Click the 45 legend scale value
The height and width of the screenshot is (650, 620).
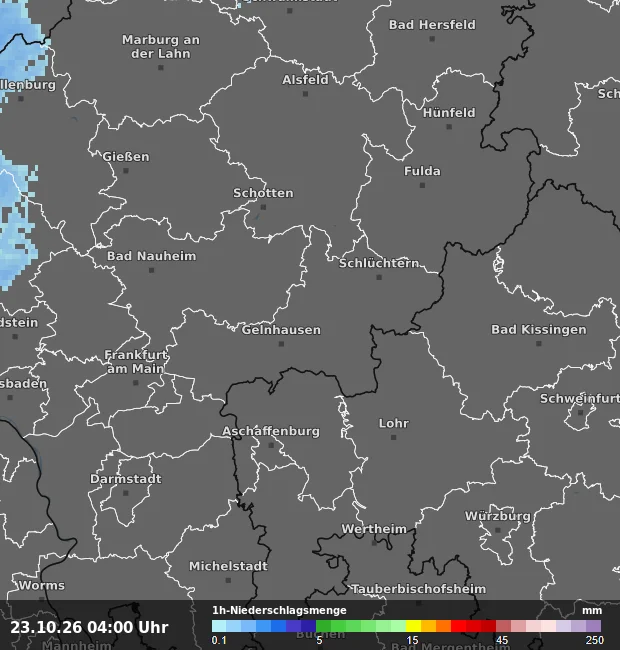click(x=501, y=640)
